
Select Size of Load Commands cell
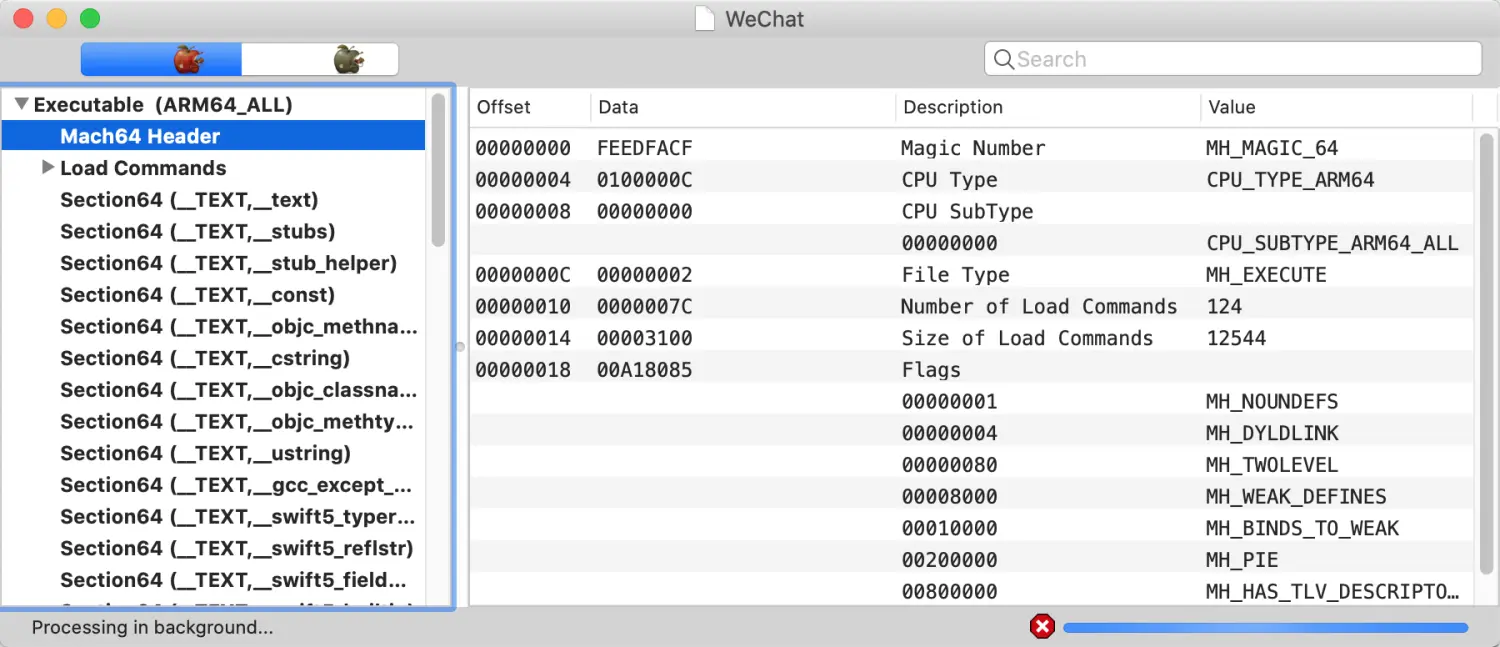point(1027,338)
